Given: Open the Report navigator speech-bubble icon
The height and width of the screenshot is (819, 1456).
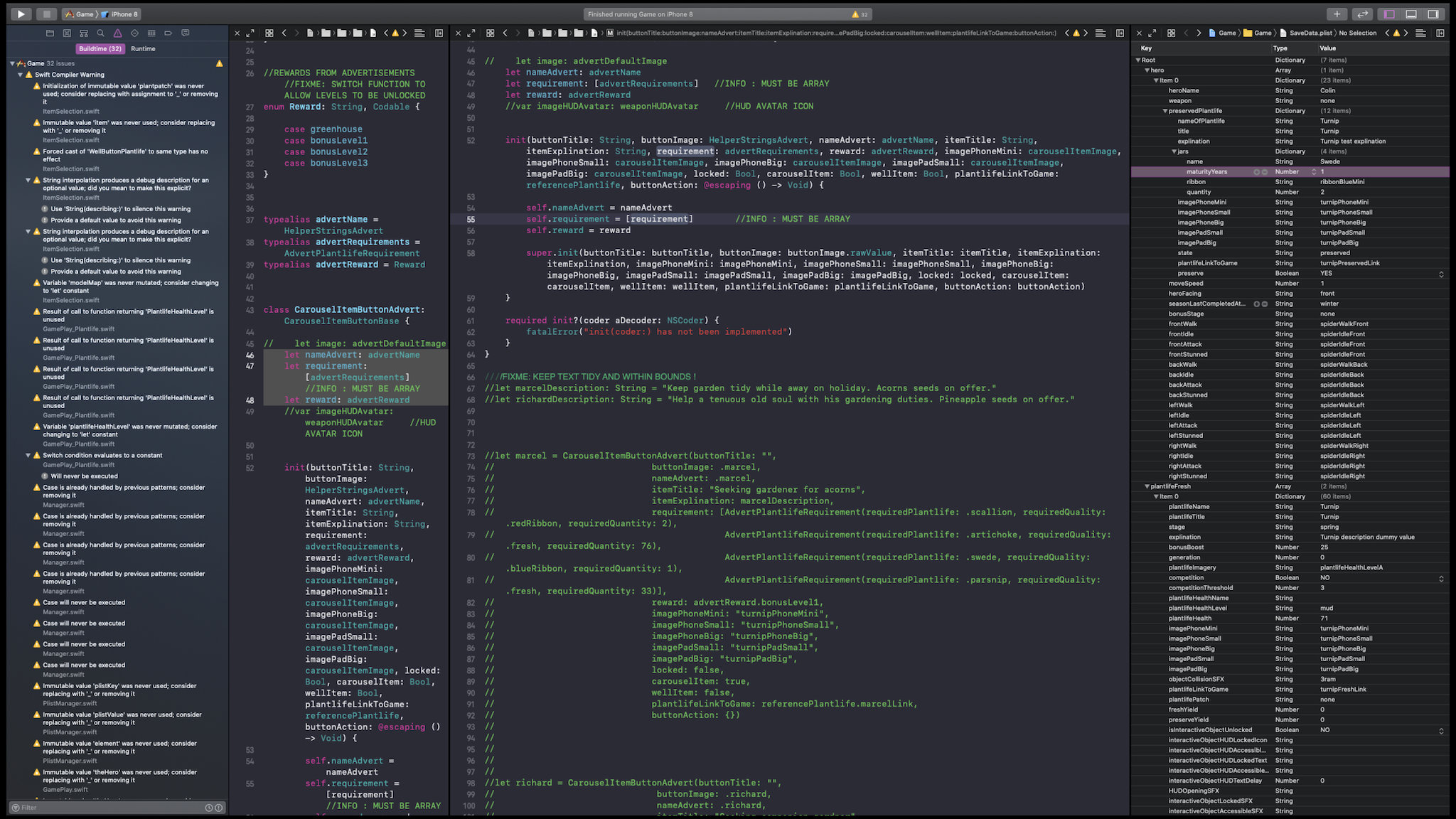Looking at the screenshot, I should (x=186, y=33).
